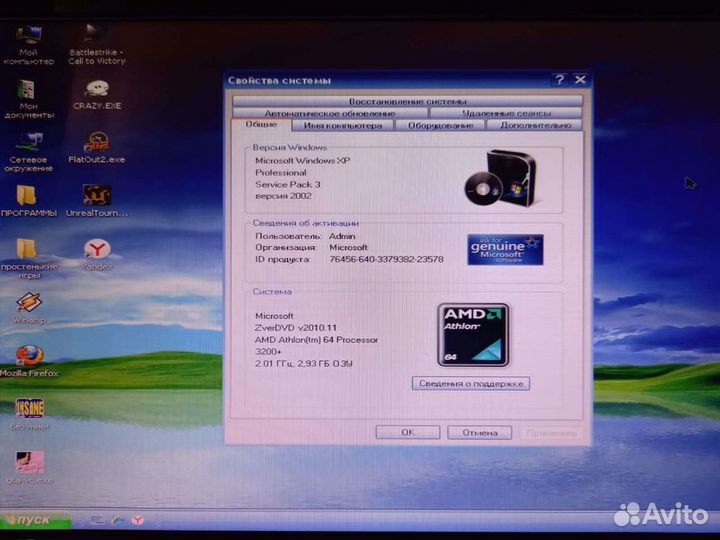Click the Yandex icon in quick launch
The width and height of the screenshot is (720, 540).
(138, 520)
